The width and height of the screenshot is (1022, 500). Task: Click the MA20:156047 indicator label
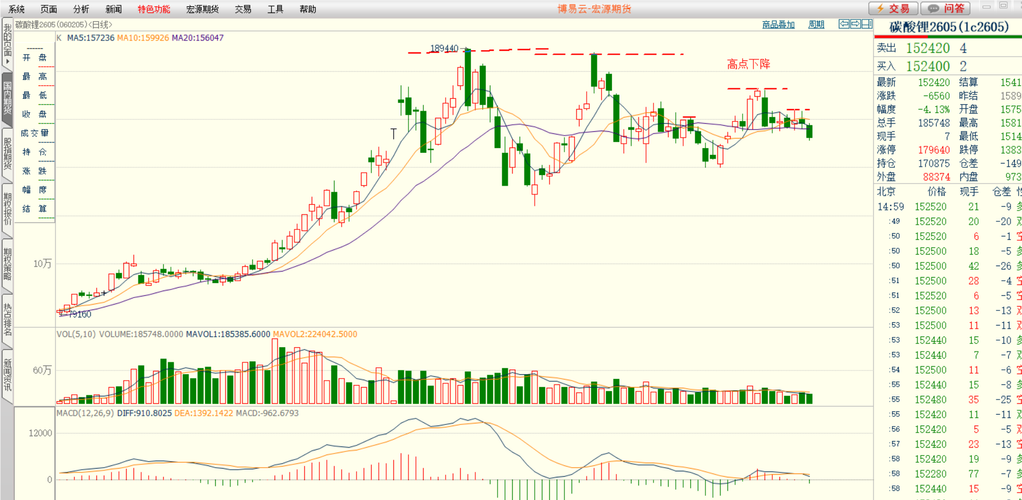pyautogui.click(x=197, y=38)
